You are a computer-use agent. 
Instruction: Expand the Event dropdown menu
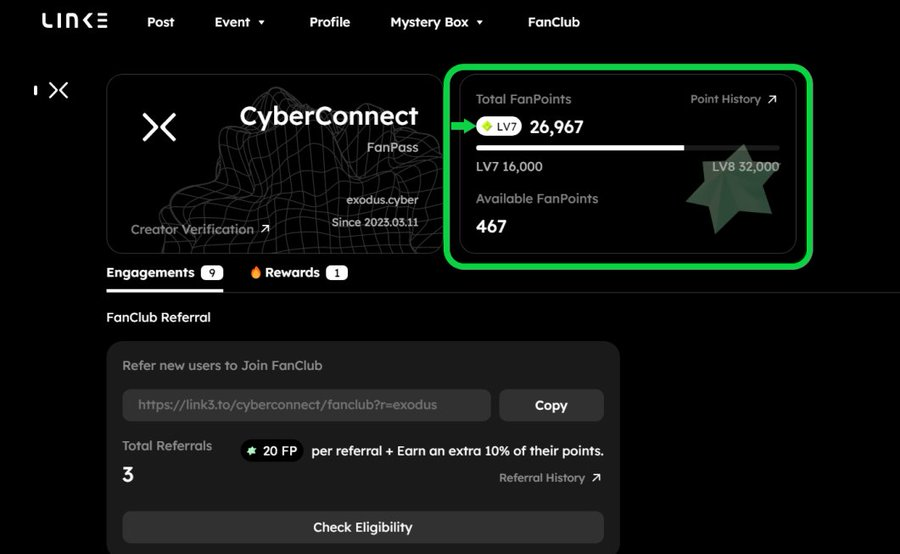coord(240,22)
